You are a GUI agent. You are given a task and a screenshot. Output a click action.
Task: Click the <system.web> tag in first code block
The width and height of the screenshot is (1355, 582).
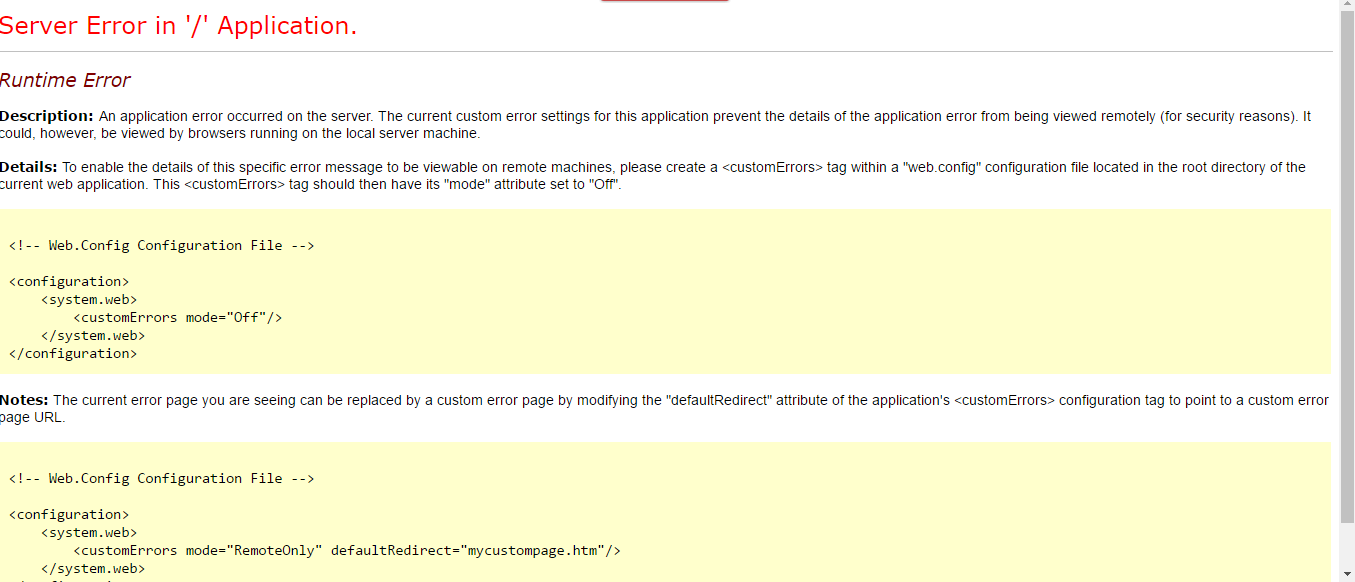pos(89,299)
